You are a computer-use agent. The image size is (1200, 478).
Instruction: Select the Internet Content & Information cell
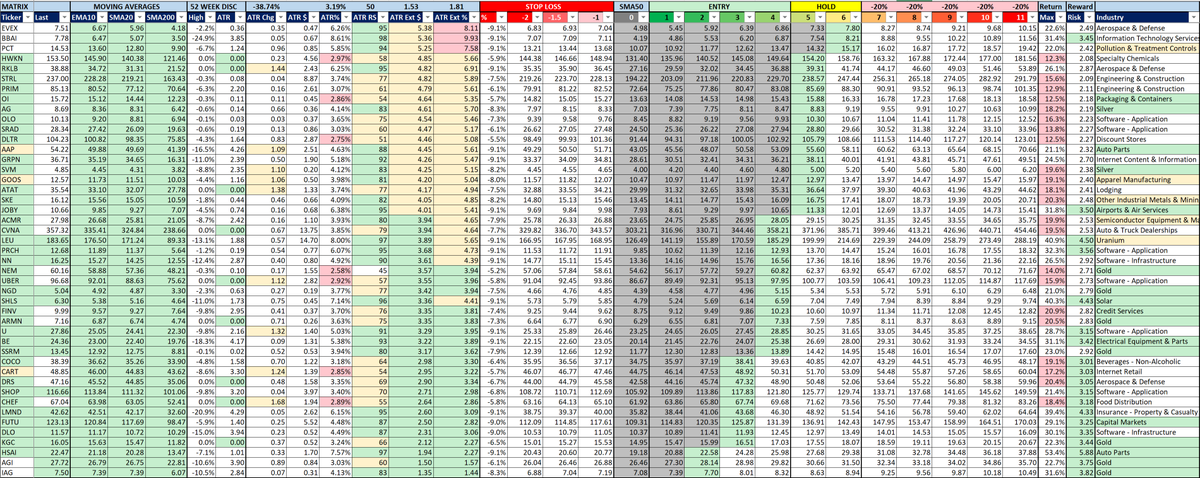click(1147, 160)
